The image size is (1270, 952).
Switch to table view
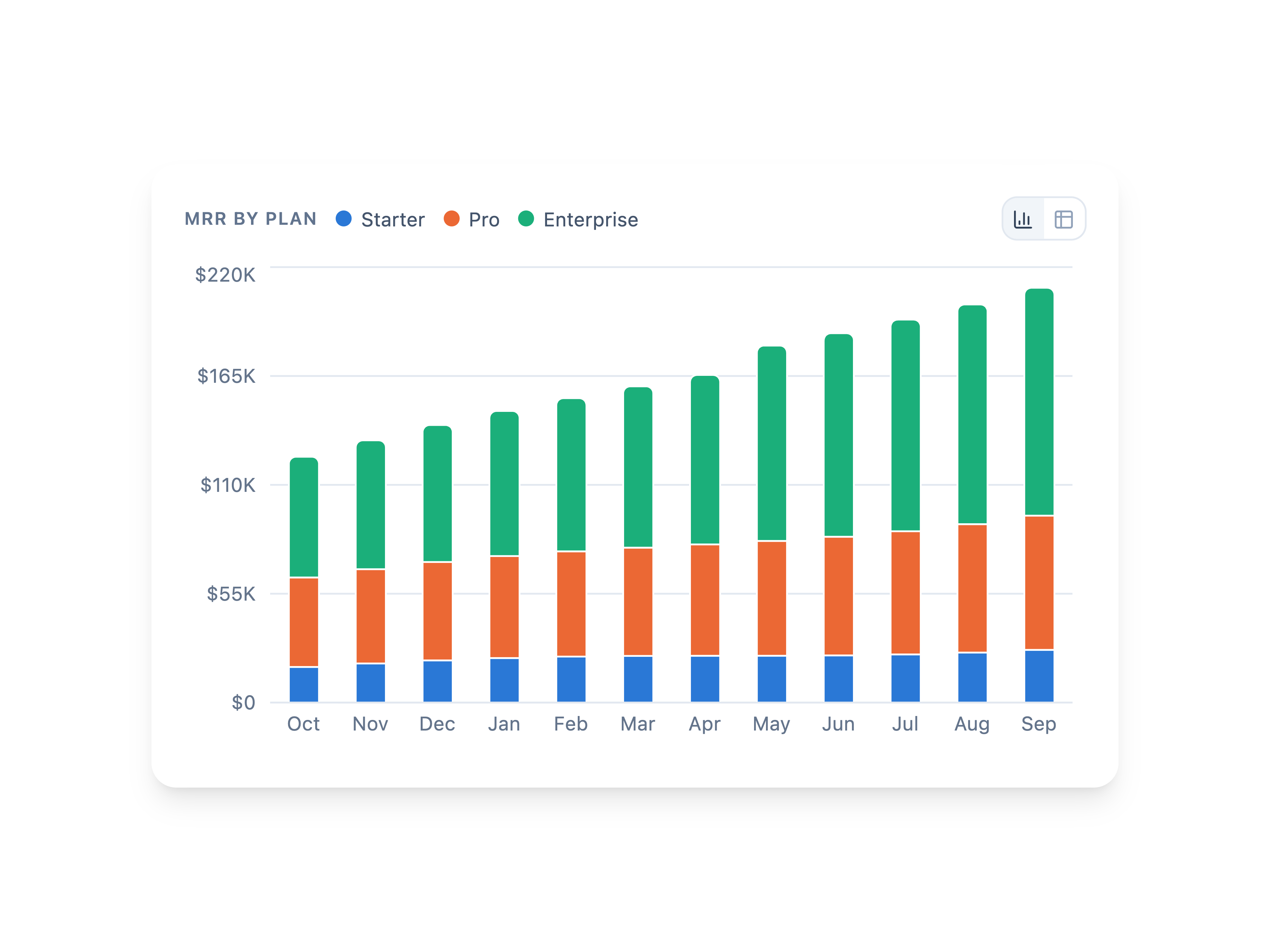pyautogui.click(x=1064, y=218)
